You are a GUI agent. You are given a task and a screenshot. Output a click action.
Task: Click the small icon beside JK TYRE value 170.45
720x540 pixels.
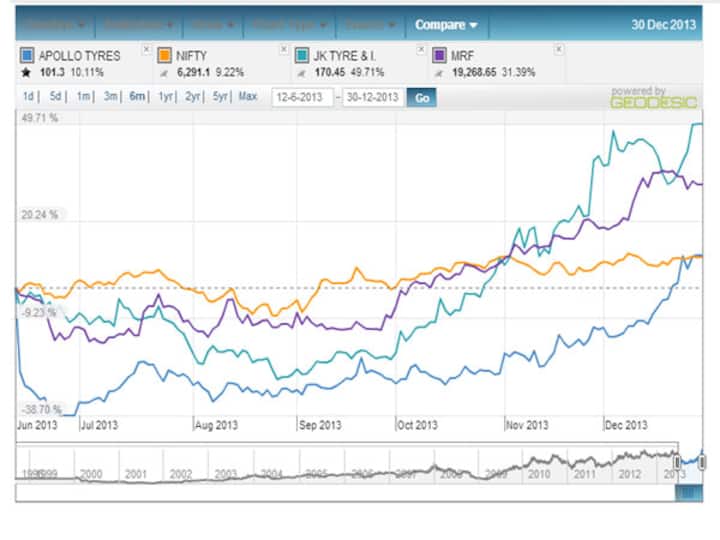coord(302,72)
